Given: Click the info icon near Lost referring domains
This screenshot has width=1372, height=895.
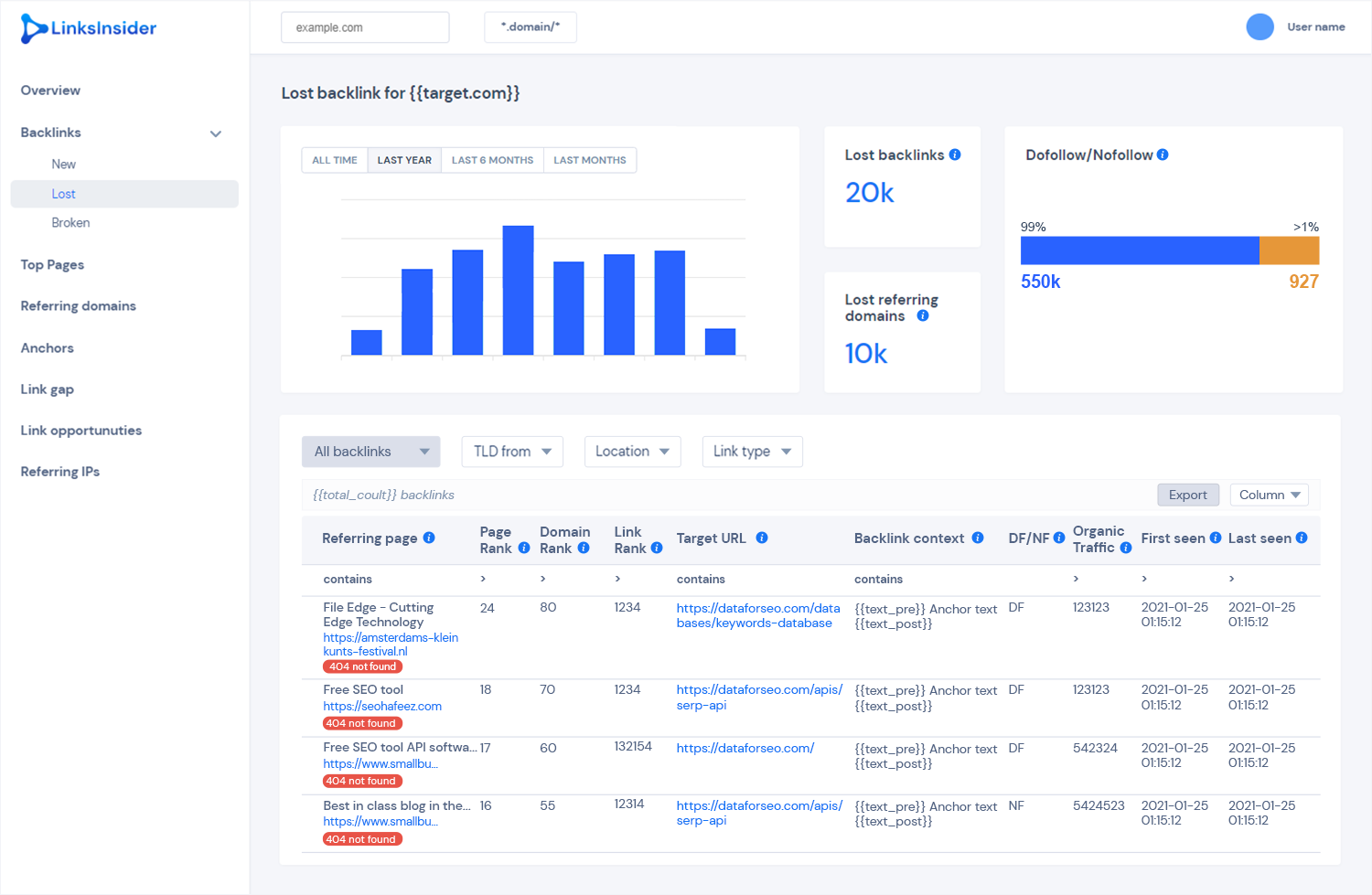Looking at the screenshot, I should 923,315.
